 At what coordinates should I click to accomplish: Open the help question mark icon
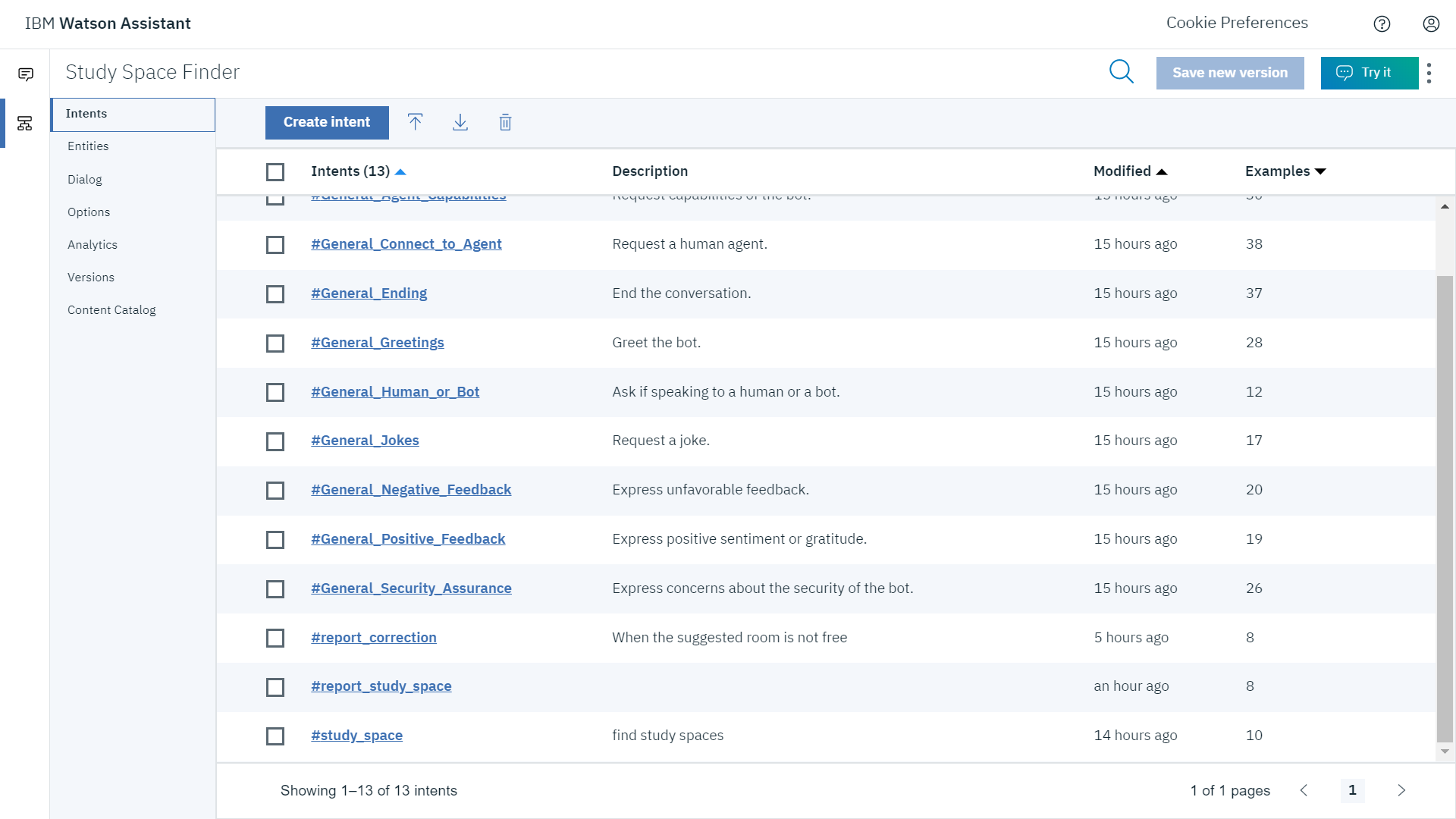1382,24
